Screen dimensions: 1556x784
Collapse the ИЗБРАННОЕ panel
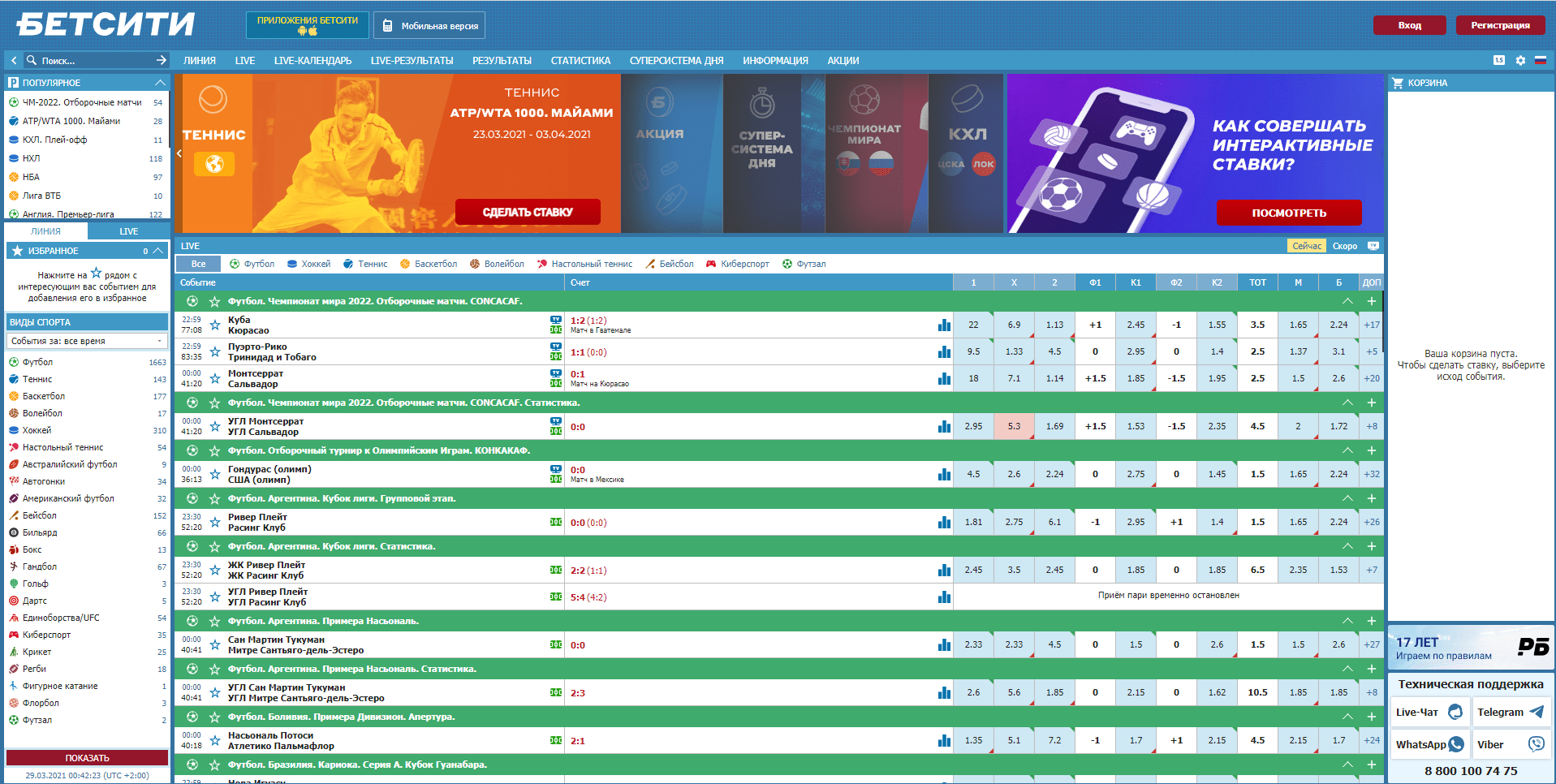(x=158, y=251)
